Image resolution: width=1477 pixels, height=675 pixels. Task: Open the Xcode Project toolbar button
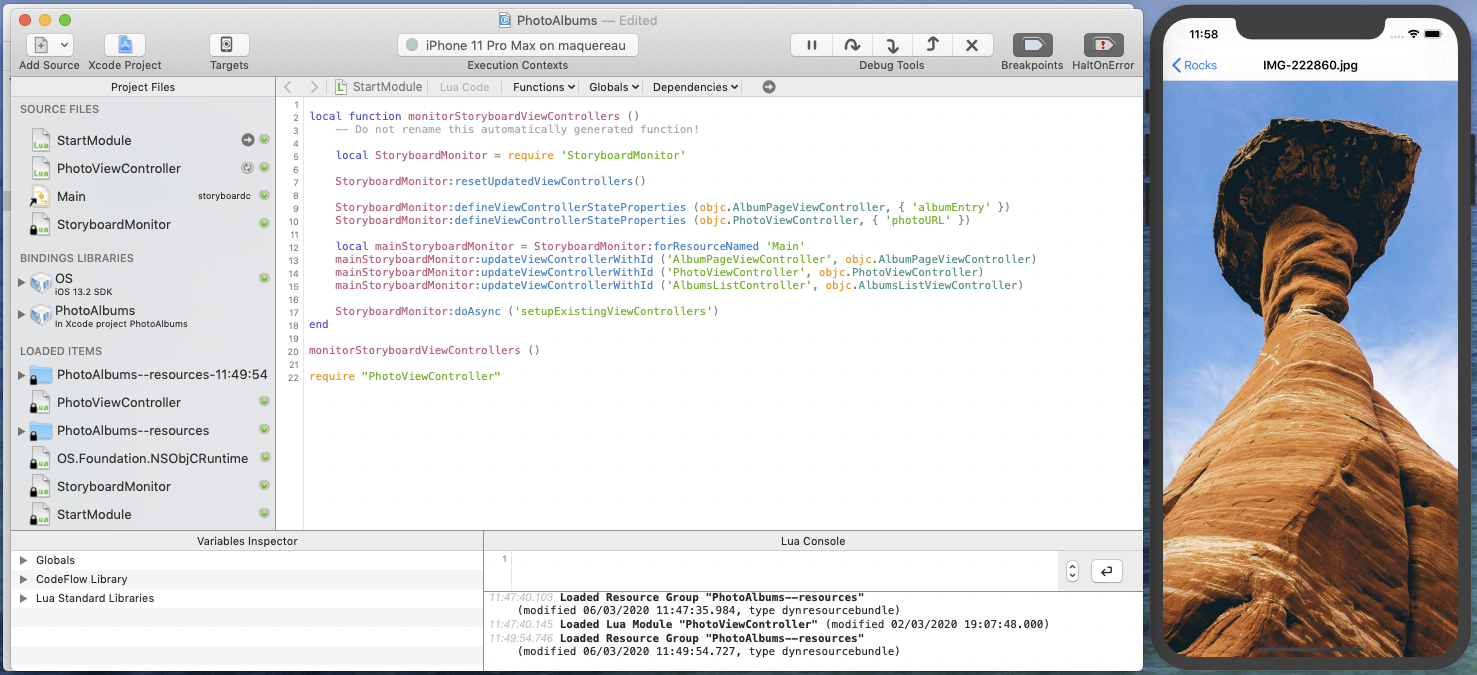click(125, 45)
